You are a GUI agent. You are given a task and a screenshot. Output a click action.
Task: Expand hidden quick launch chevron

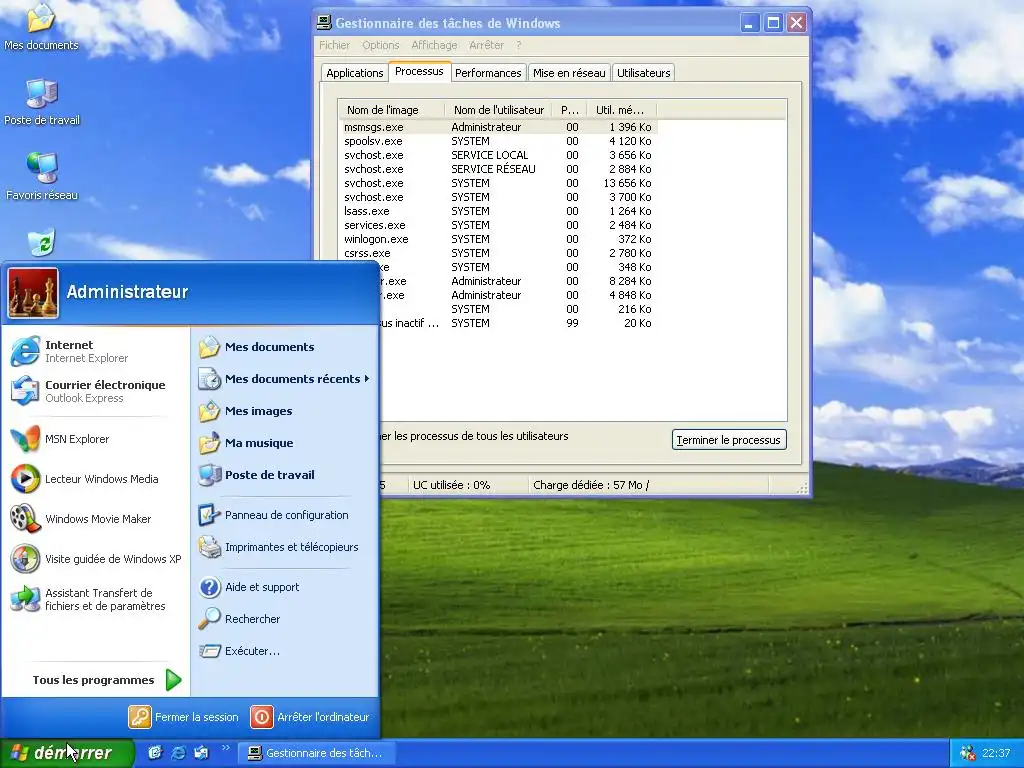pyautogui.click(x=226, y=747)
